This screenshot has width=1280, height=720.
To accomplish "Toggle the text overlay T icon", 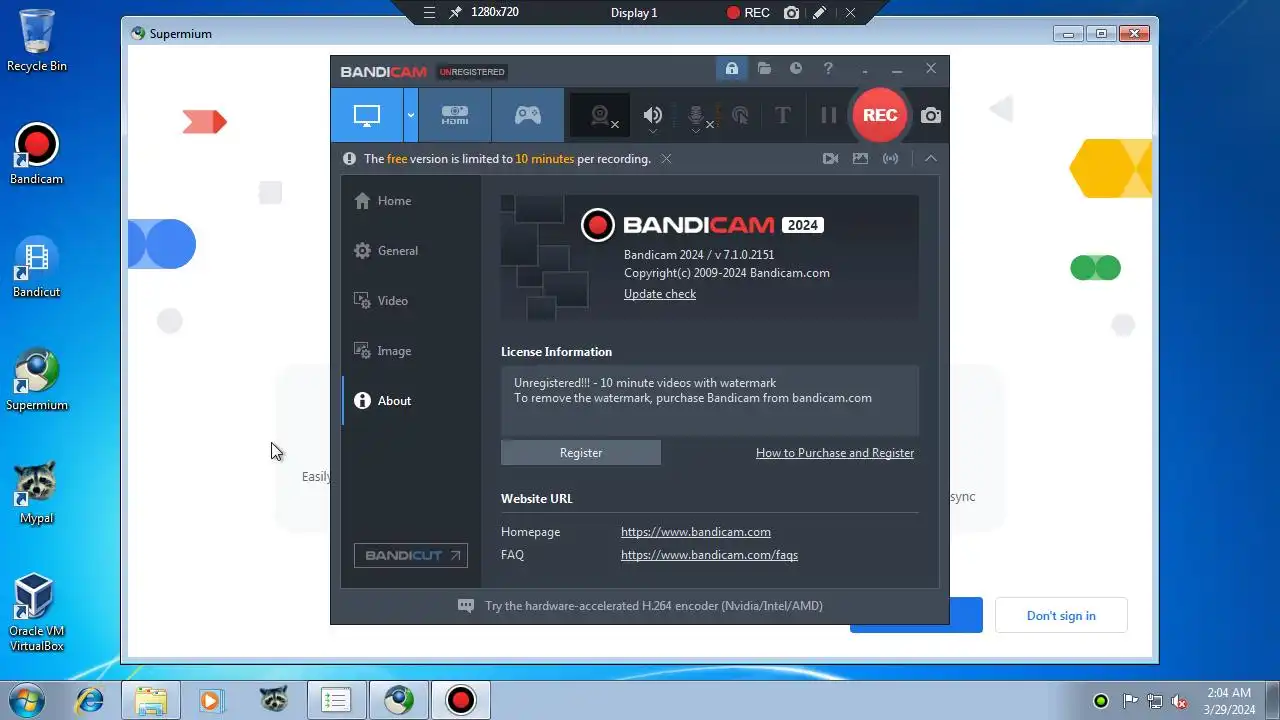I will pos(783,115).
